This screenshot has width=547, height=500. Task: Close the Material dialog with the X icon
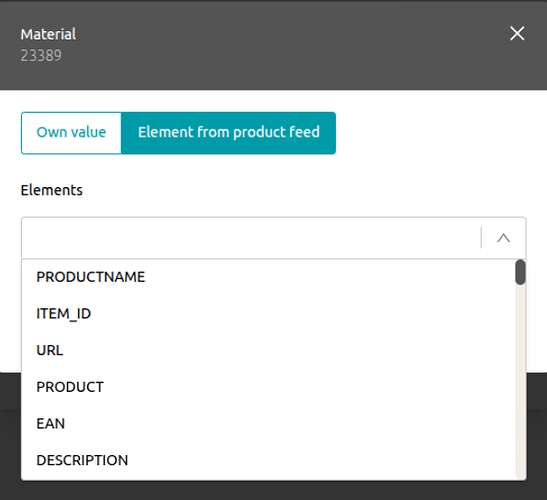pos(517,34)
